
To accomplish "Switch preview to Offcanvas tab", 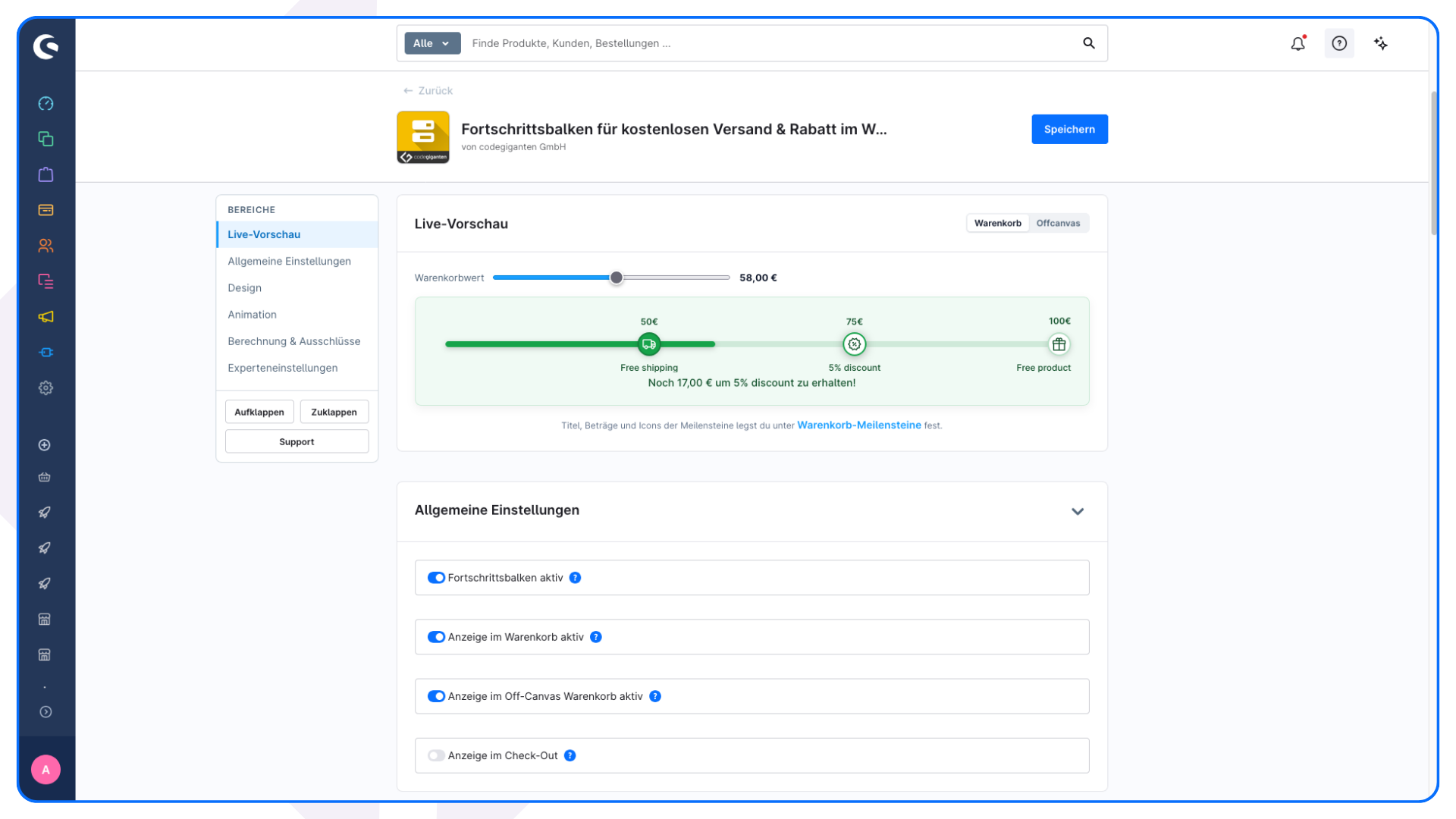I will [1058, 223].
